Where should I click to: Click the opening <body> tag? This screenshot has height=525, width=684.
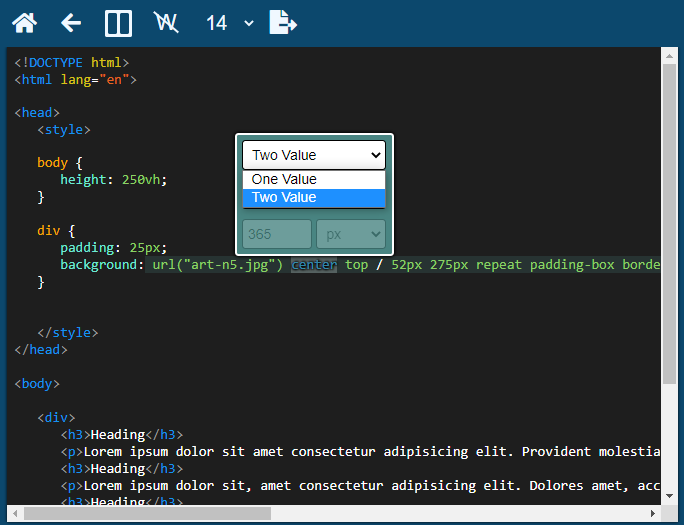(37, 384)
